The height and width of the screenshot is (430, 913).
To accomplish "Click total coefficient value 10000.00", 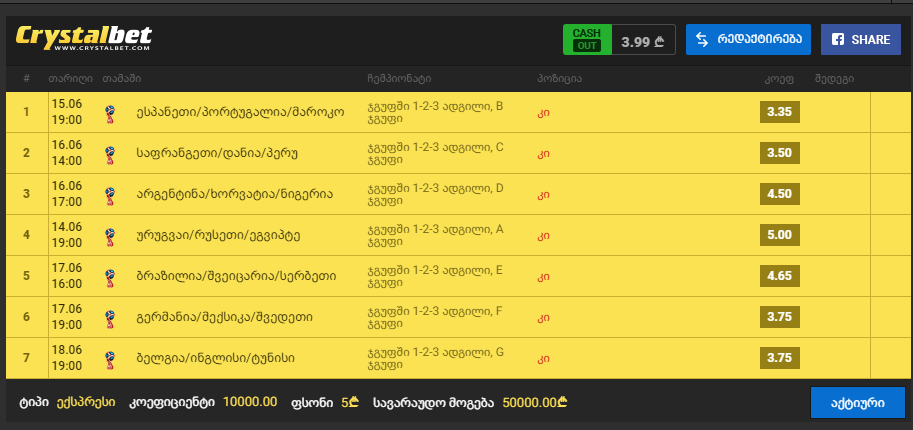I will (250, 402).
